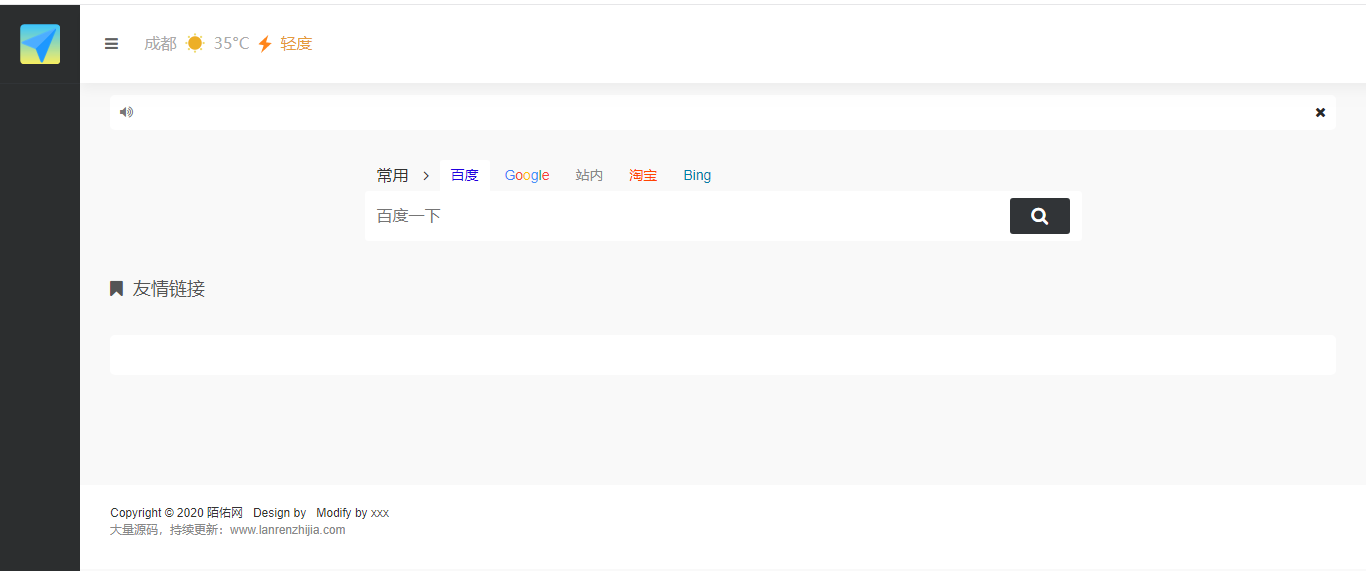1366x571 pixels.
Task: Click the Copyright © 2020 text
Action: pos(157,513)
